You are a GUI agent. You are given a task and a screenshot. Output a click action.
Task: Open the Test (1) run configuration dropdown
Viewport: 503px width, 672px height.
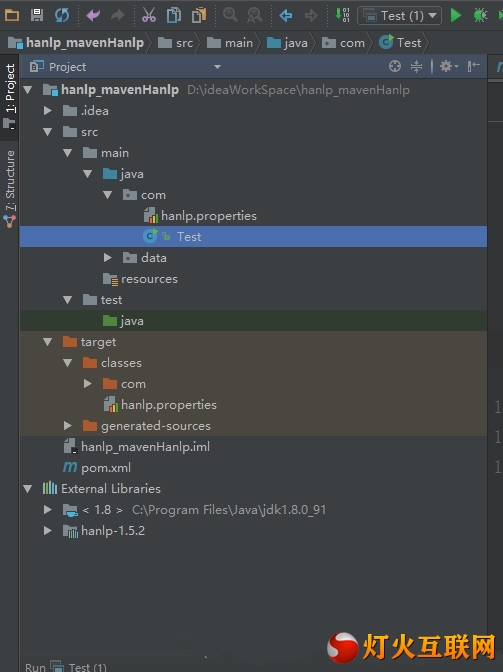[399, 16]
